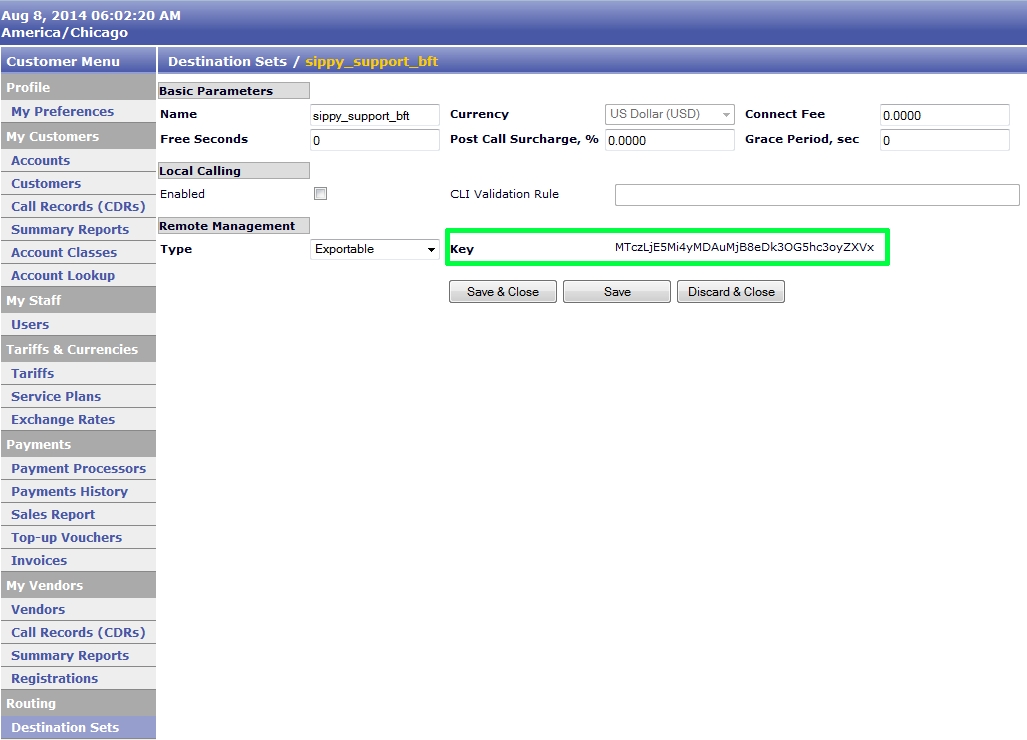
Task: Select My Preferences from the menu
Action: pyautogui.click(x=63, y=111)
